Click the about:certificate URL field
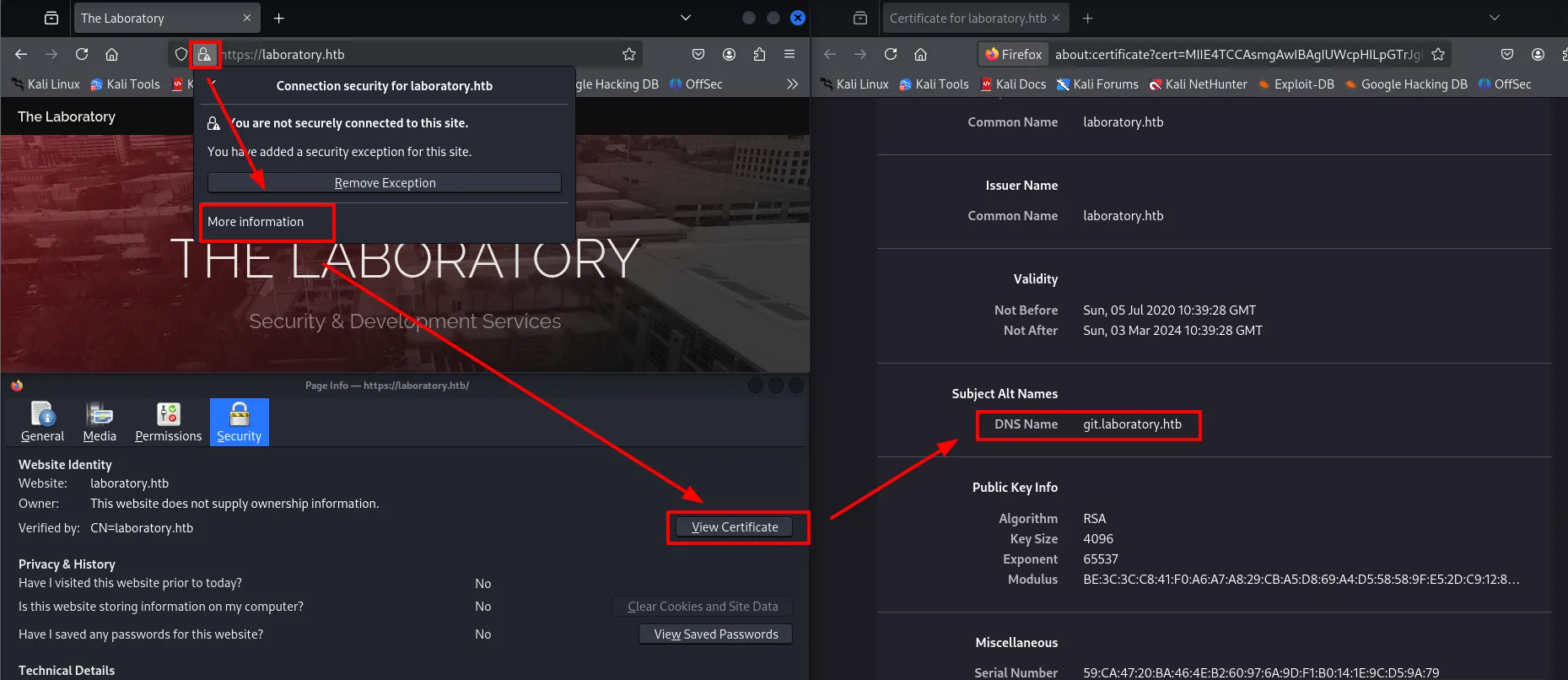This screenshot has height=680, width=1568. coord(1238,55)
